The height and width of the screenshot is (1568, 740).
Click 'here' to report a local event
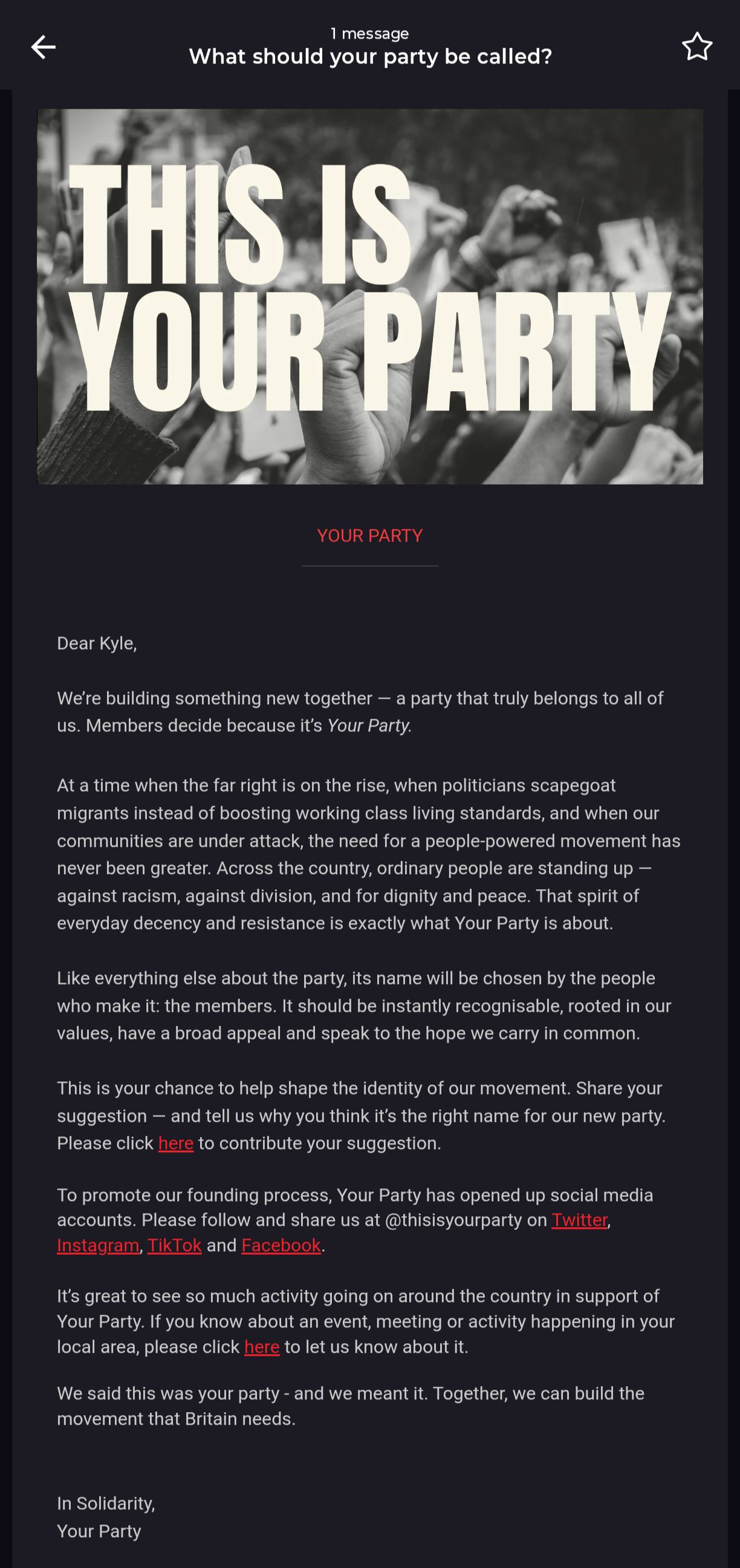pos(262,1346)
